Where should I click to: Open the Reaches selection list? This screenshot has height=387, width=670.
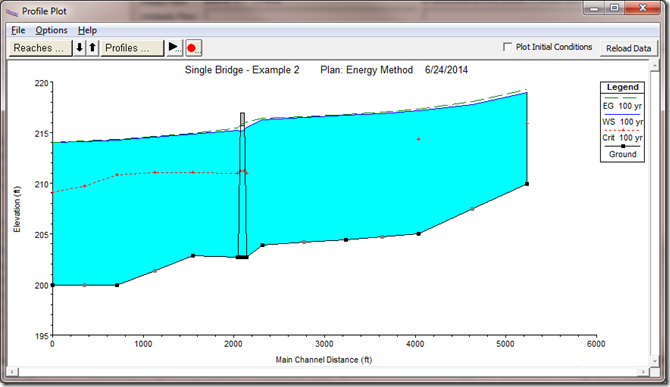coord(40,48)
